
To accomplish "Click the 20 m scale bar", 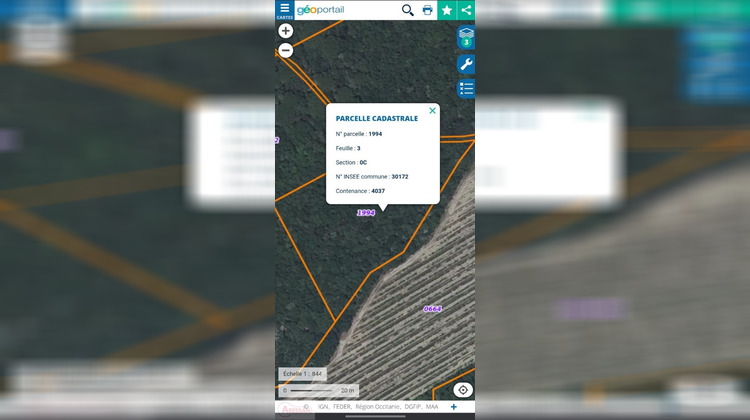I will pyautogui.click(x=320, y=390).
